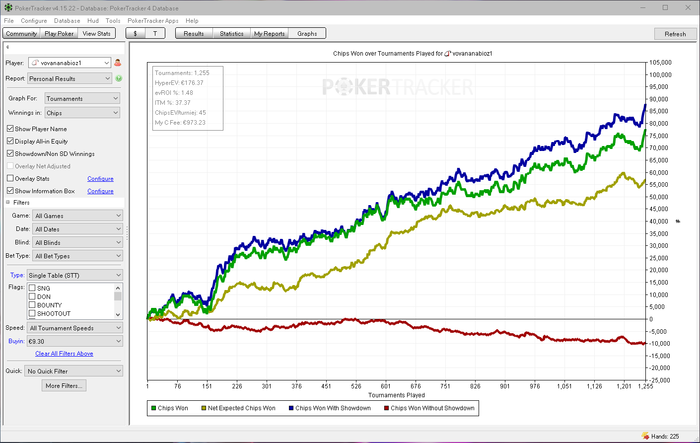The width and height of the screenshot is (700, 443).
Task: Click the green Chips Won legend swatch
Action: (x=154, y=408)
